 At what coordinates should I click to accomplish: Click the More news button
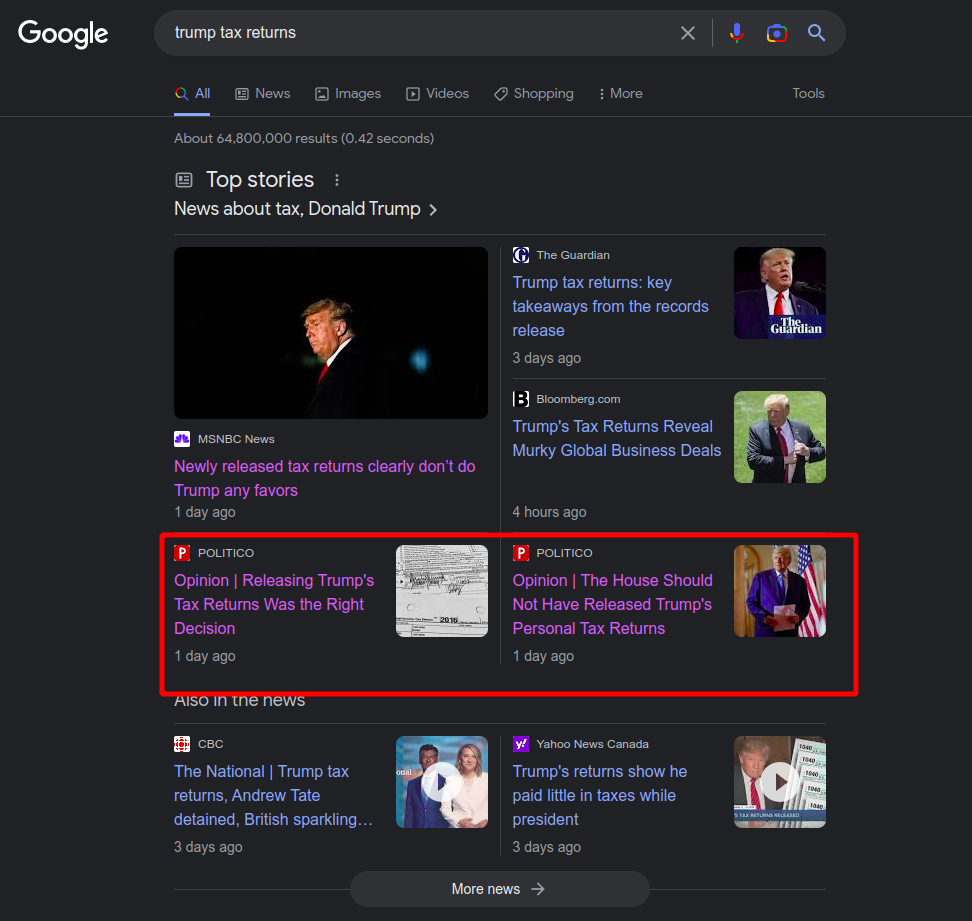coord(499,889)
